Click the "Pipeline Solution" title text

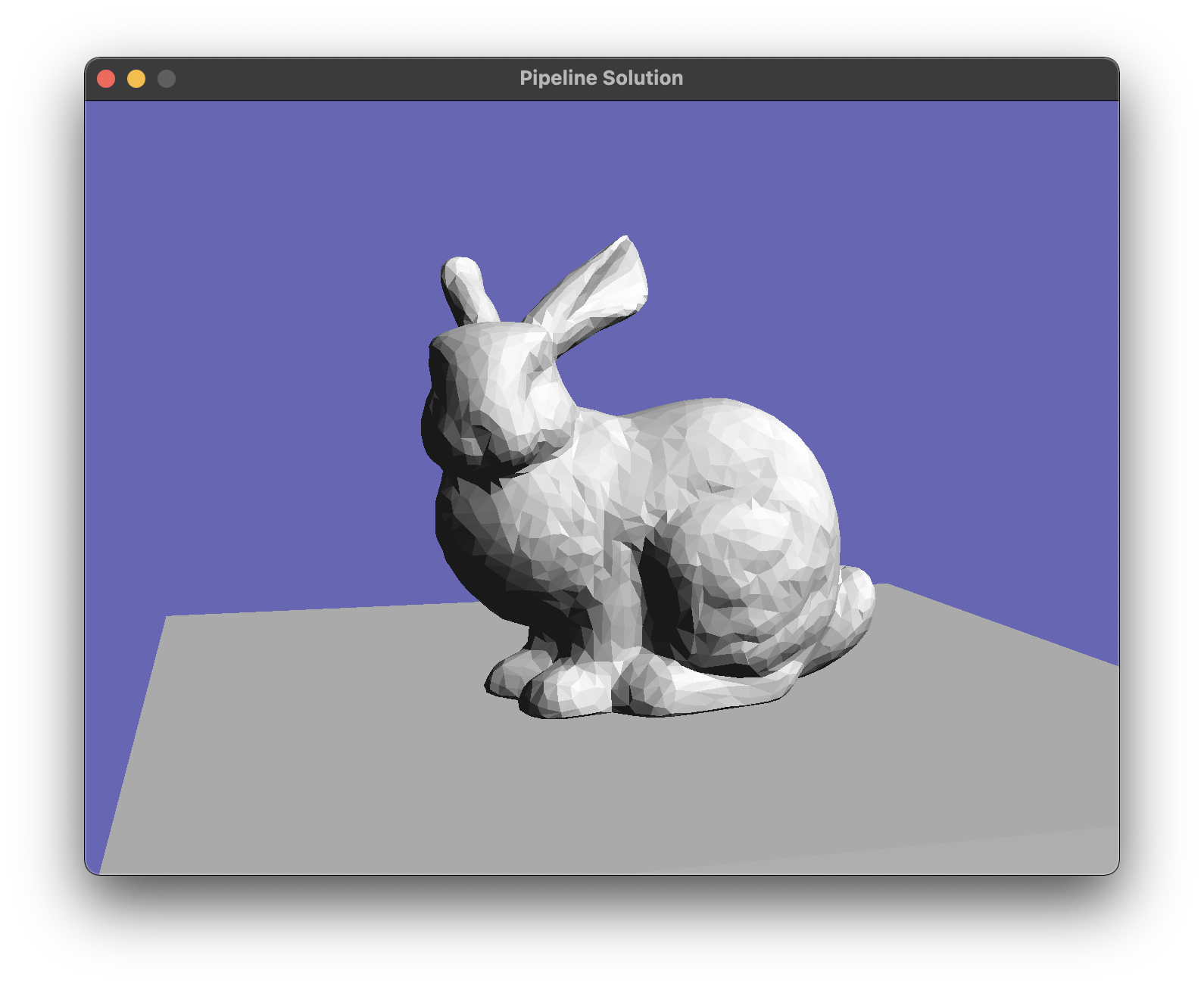point(601,78)
